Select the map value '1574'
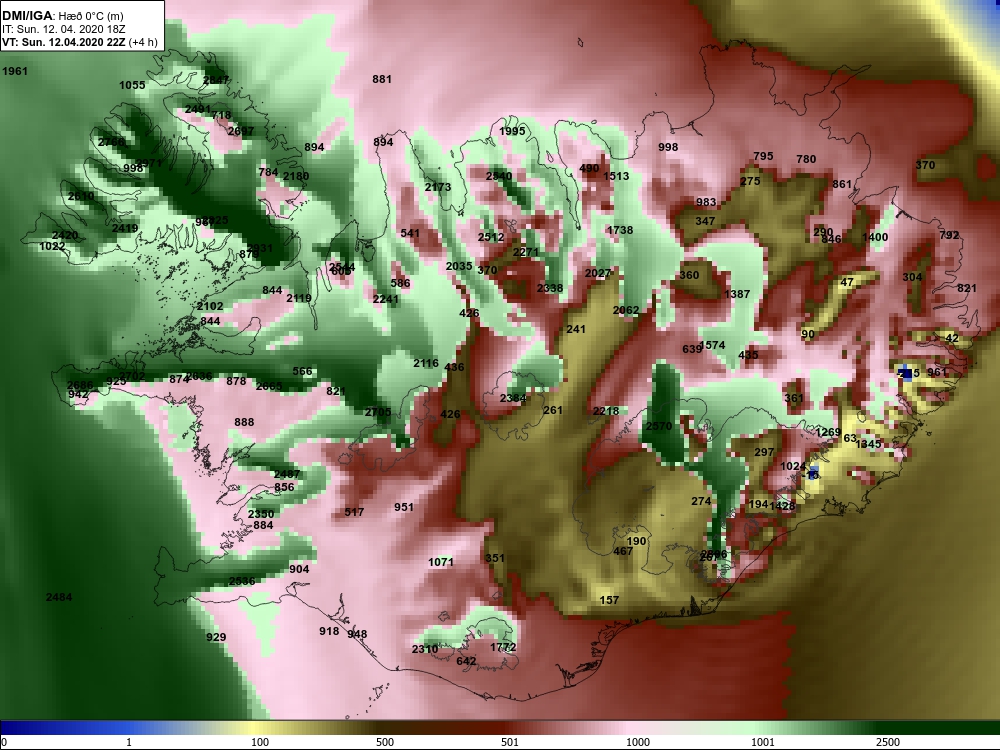 click(x=713, y=345)
